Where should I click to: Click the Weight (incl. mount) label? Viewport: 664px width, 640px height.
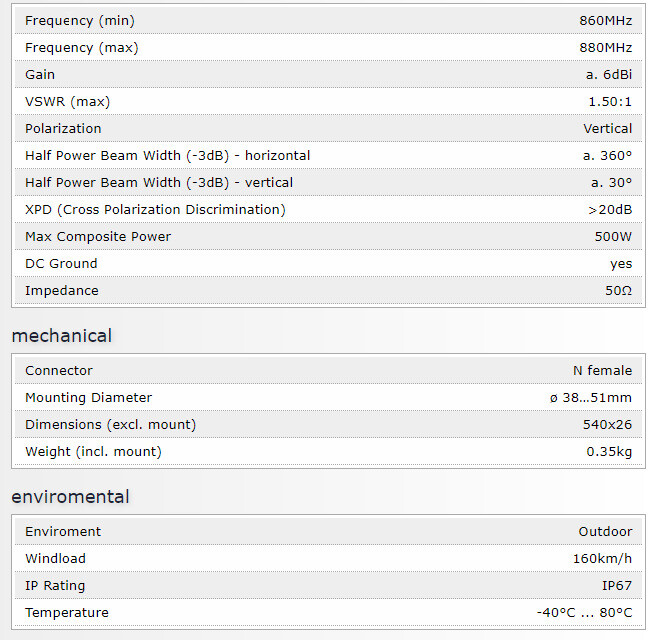tap(93, 451)
